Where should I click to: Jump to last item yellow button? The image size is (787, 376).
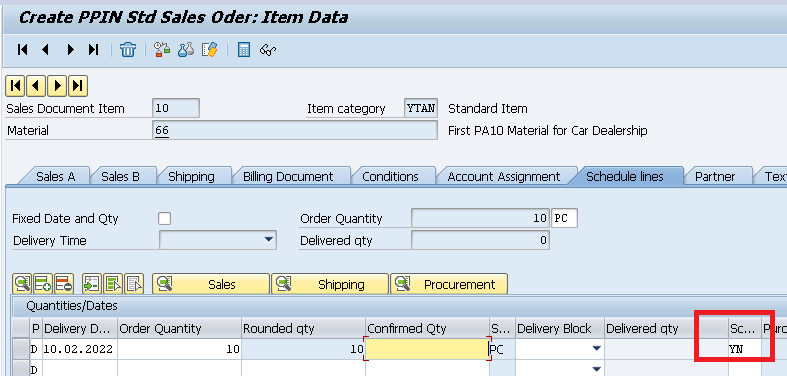78,86
